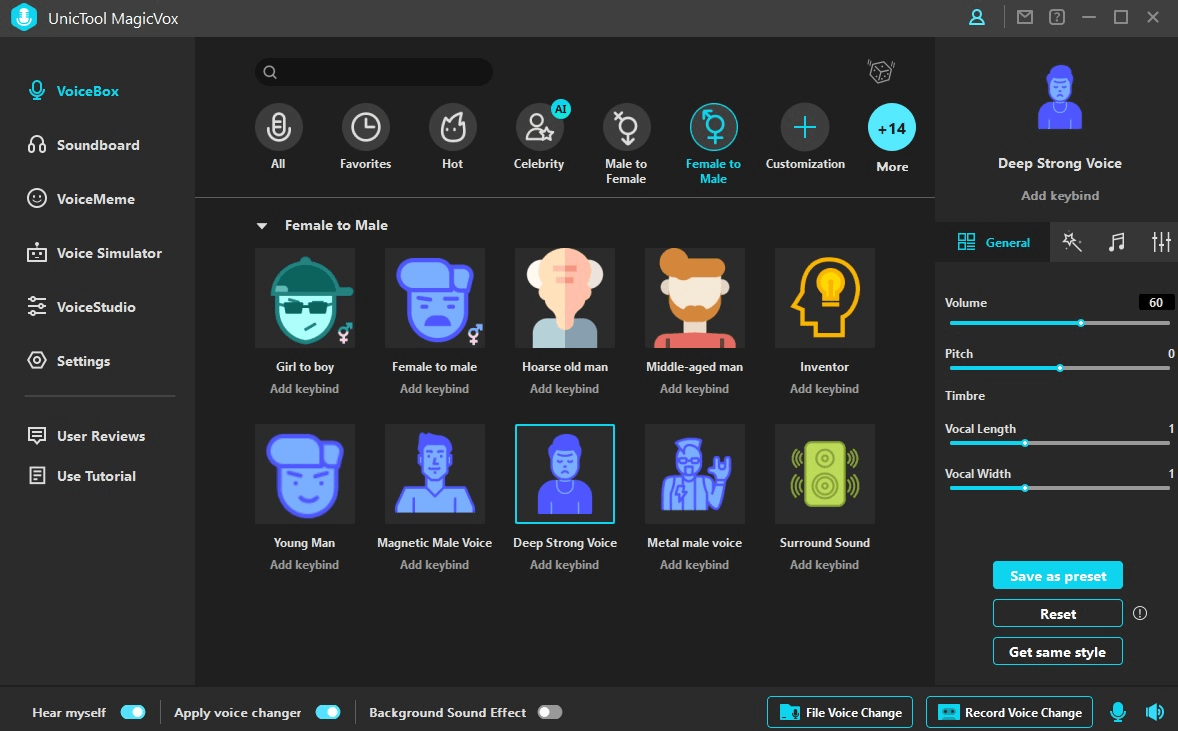Viewport: 1178px width, 731px height.
Task: Open the Soundboard section in sidebar
Action: tap(97, 145)
